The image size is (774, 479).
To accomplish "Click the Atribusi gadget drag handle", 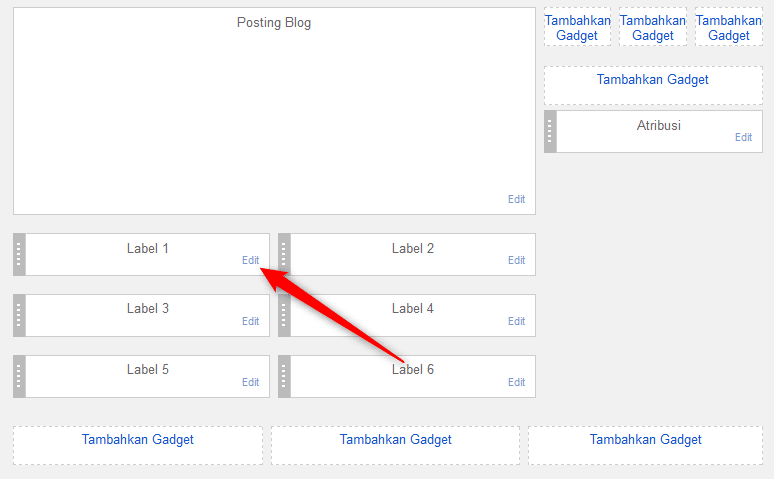I will tap(550, 131).
